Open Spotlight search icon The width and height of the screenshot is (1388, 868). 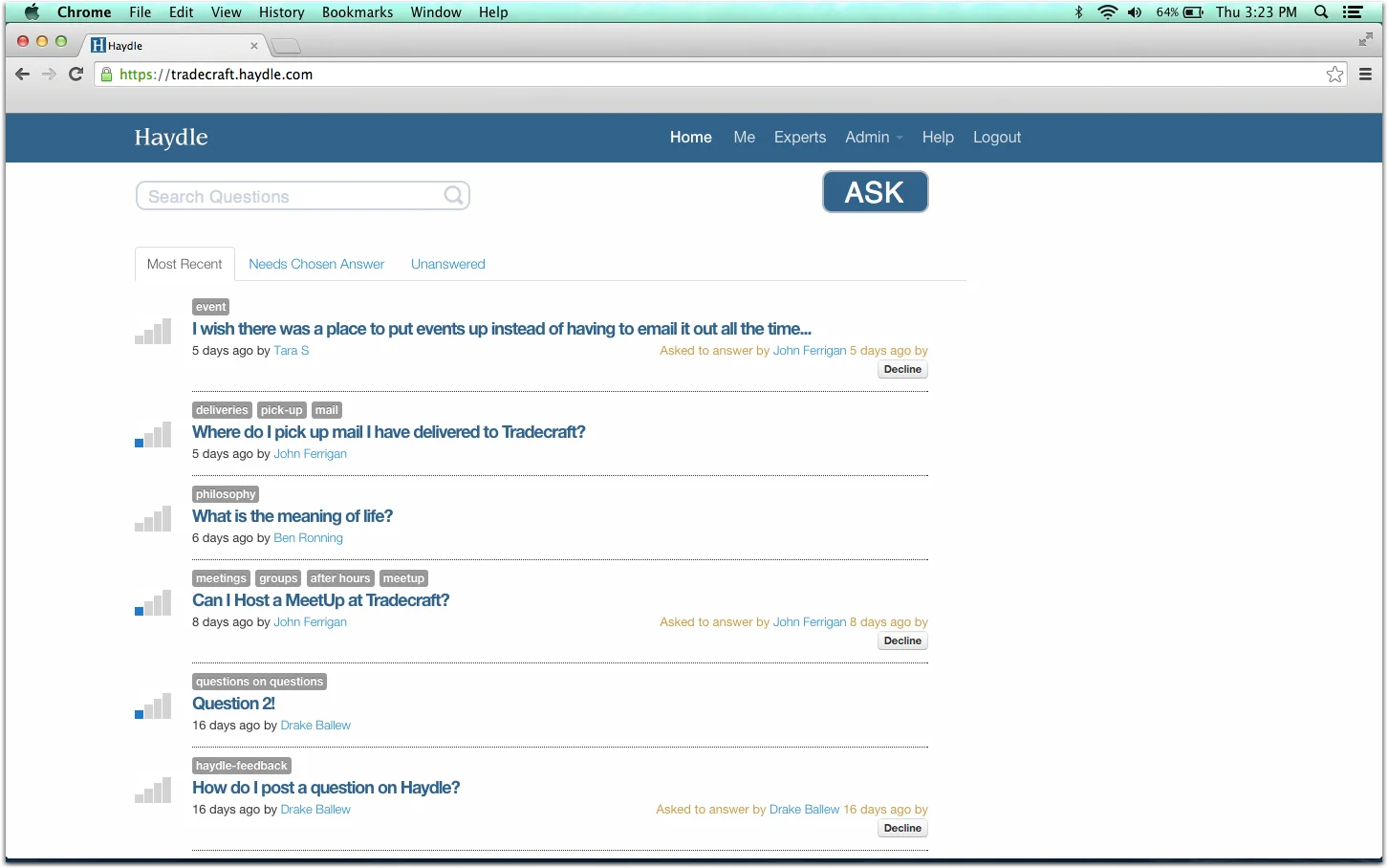pos(1321,12)
